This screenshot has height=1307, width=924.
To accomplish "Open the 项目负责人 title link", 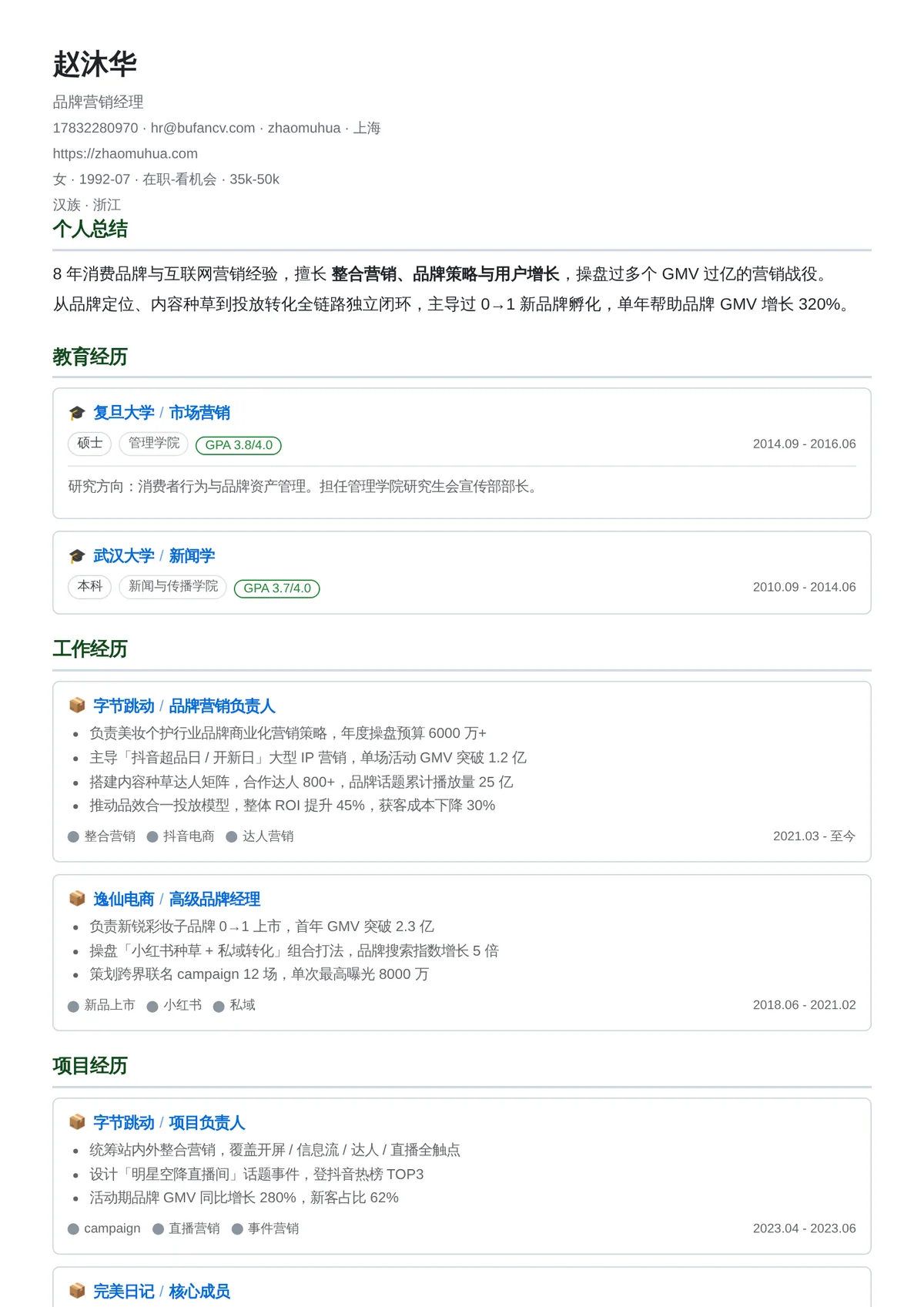I will (x=207, y=1123).
